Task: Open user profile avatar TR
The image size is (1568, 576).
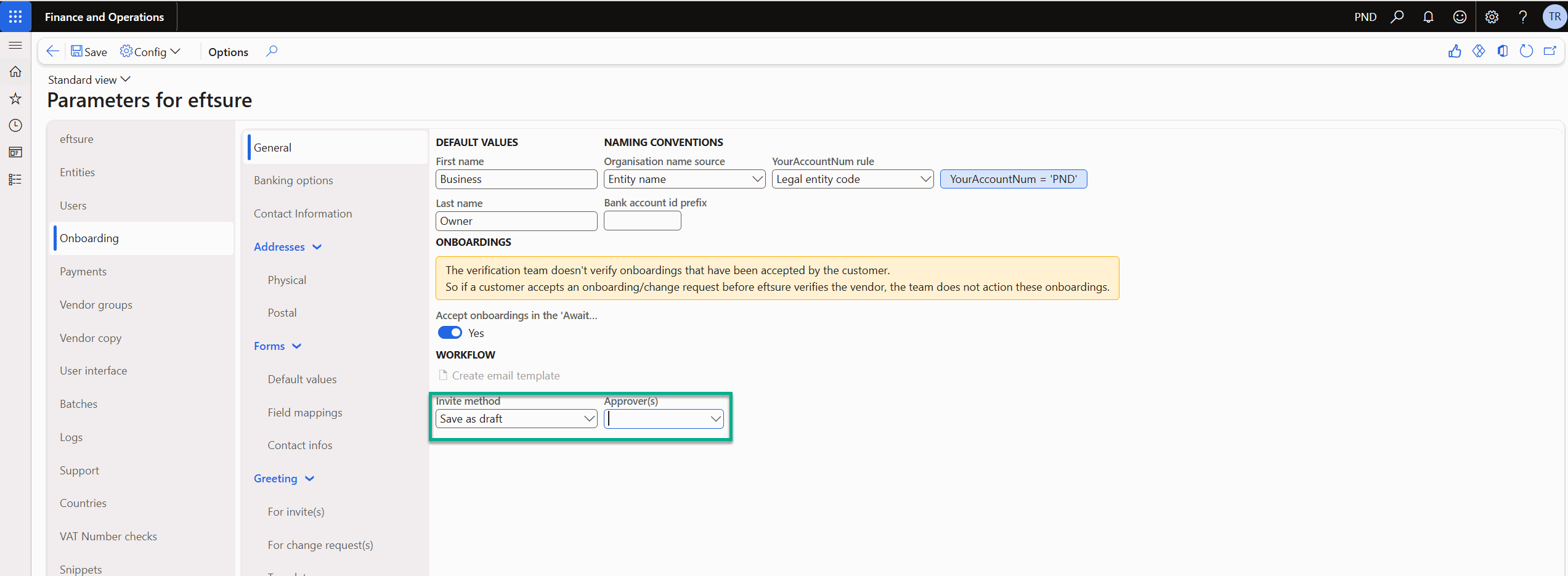Action: tap(1554, 17)
